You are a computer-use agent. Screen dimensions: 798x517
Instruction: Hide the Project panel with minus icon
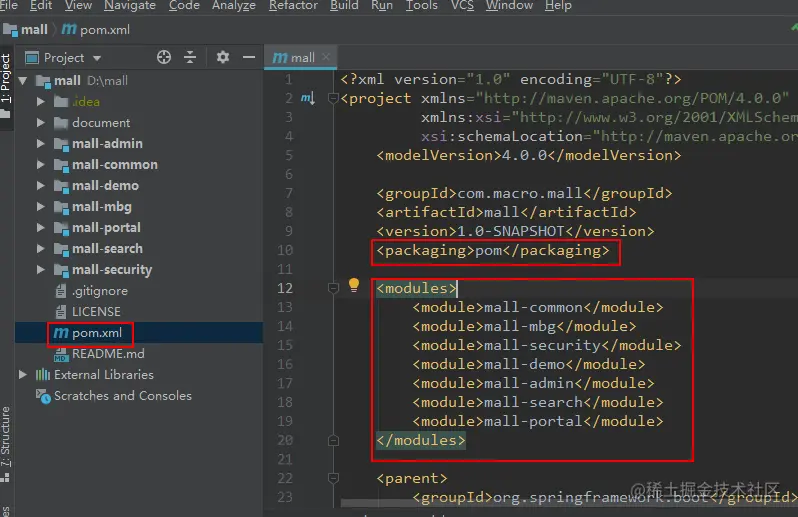(x=249, y=57)
